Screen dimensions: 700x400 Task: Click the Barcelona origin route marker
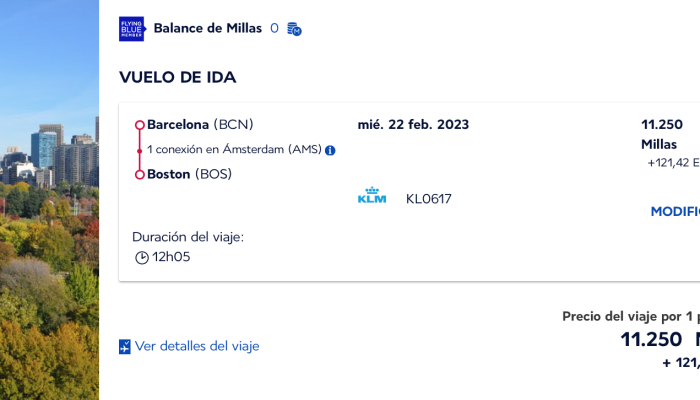coord(140,125)
